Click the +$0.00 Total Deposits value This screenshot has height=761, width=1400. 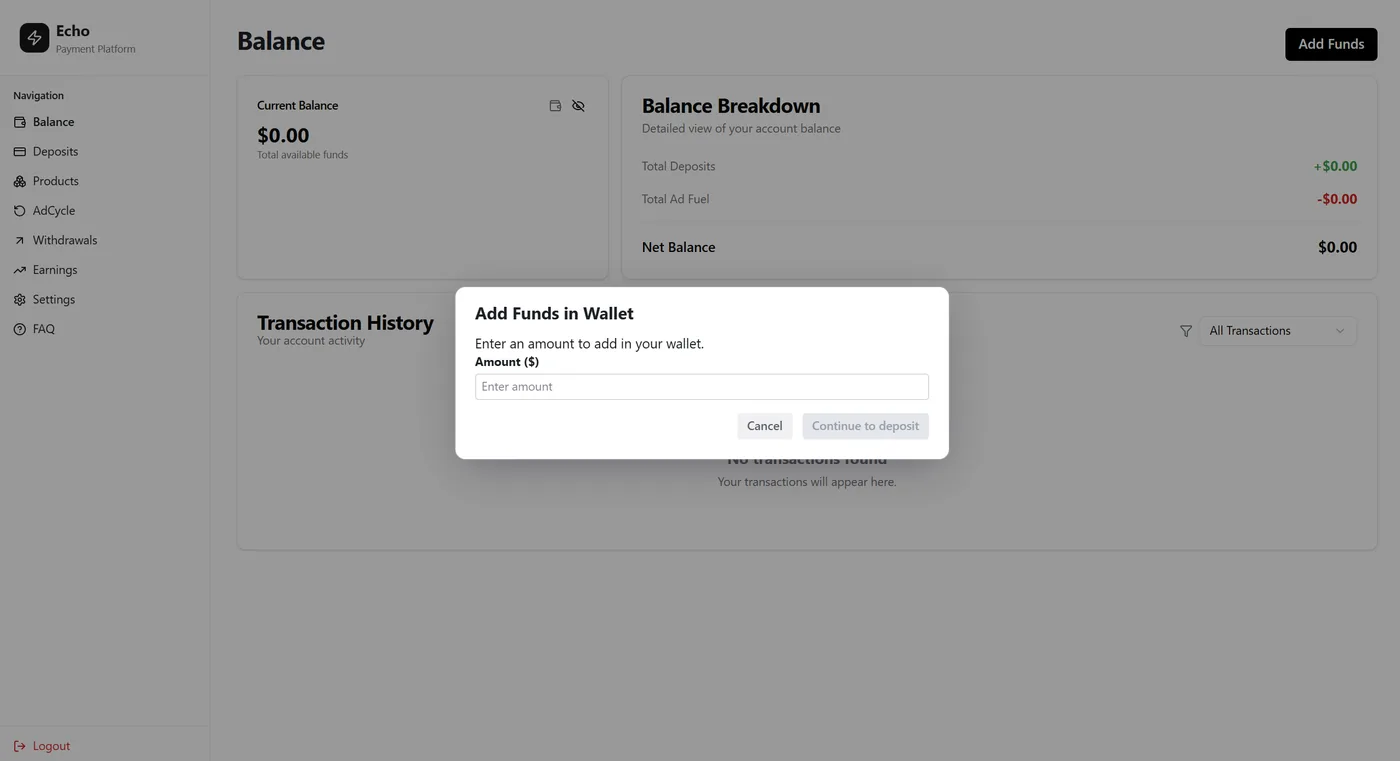[1335, 166]
